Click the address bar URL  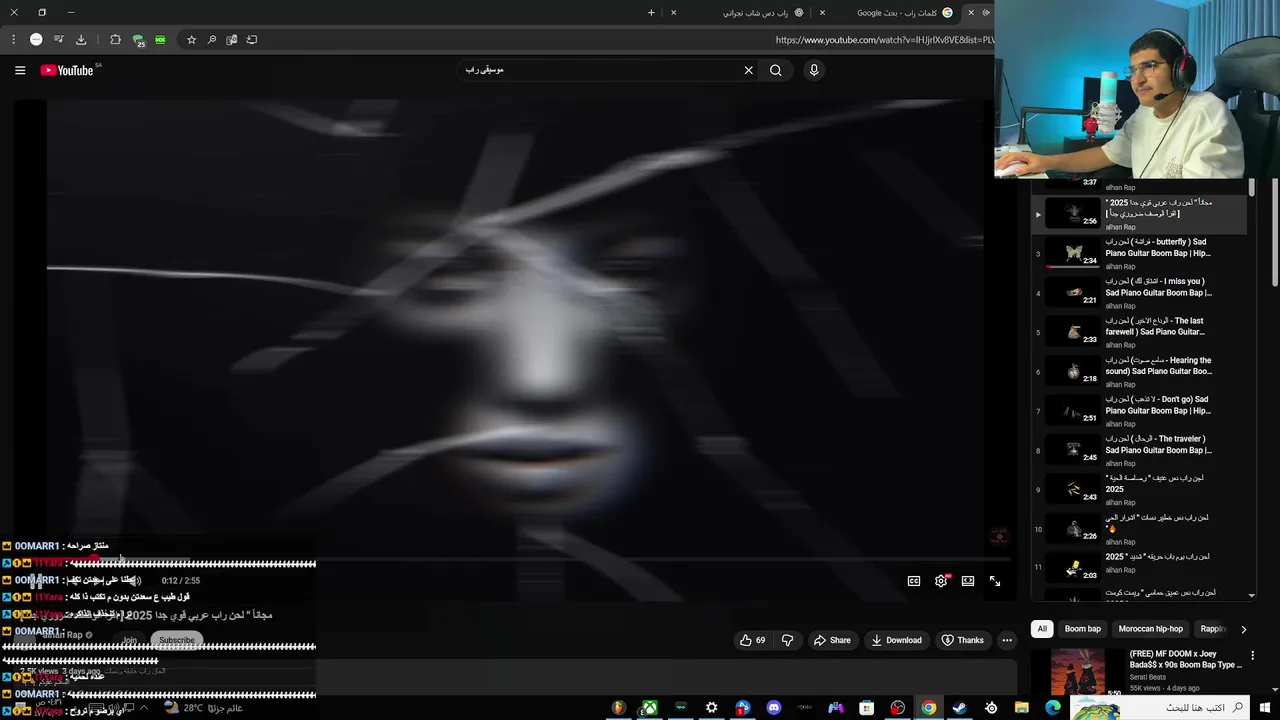(884, 40)
